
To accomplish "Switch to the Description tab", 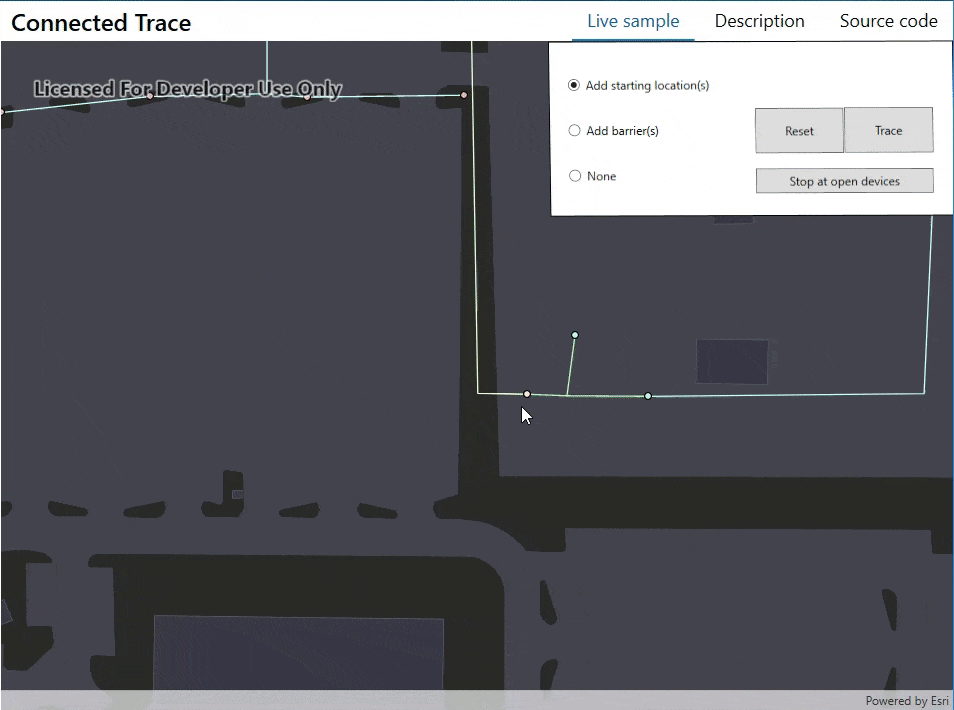I will (759, 20).
